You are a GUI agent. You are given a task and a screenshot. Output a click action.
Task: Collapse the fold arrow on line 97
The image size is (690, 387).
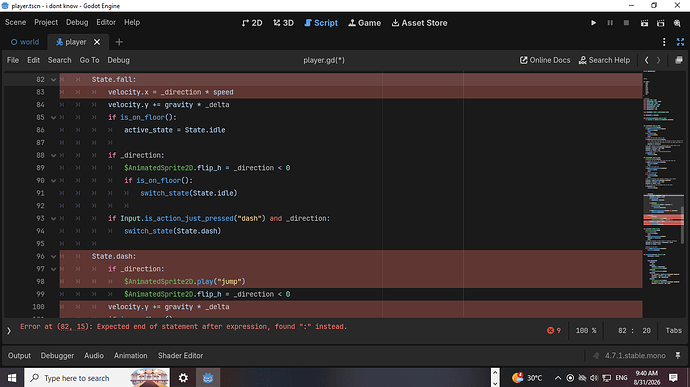53,269
